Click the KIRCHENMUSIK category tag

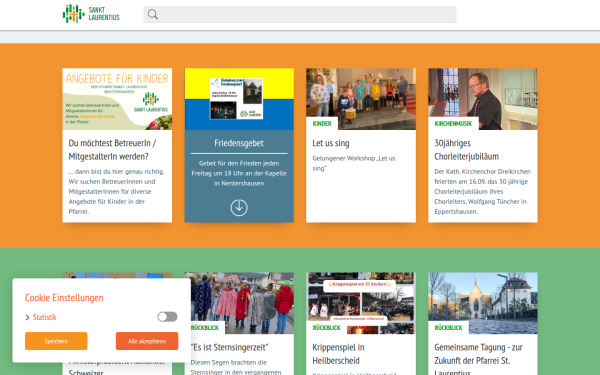point(453,124)
